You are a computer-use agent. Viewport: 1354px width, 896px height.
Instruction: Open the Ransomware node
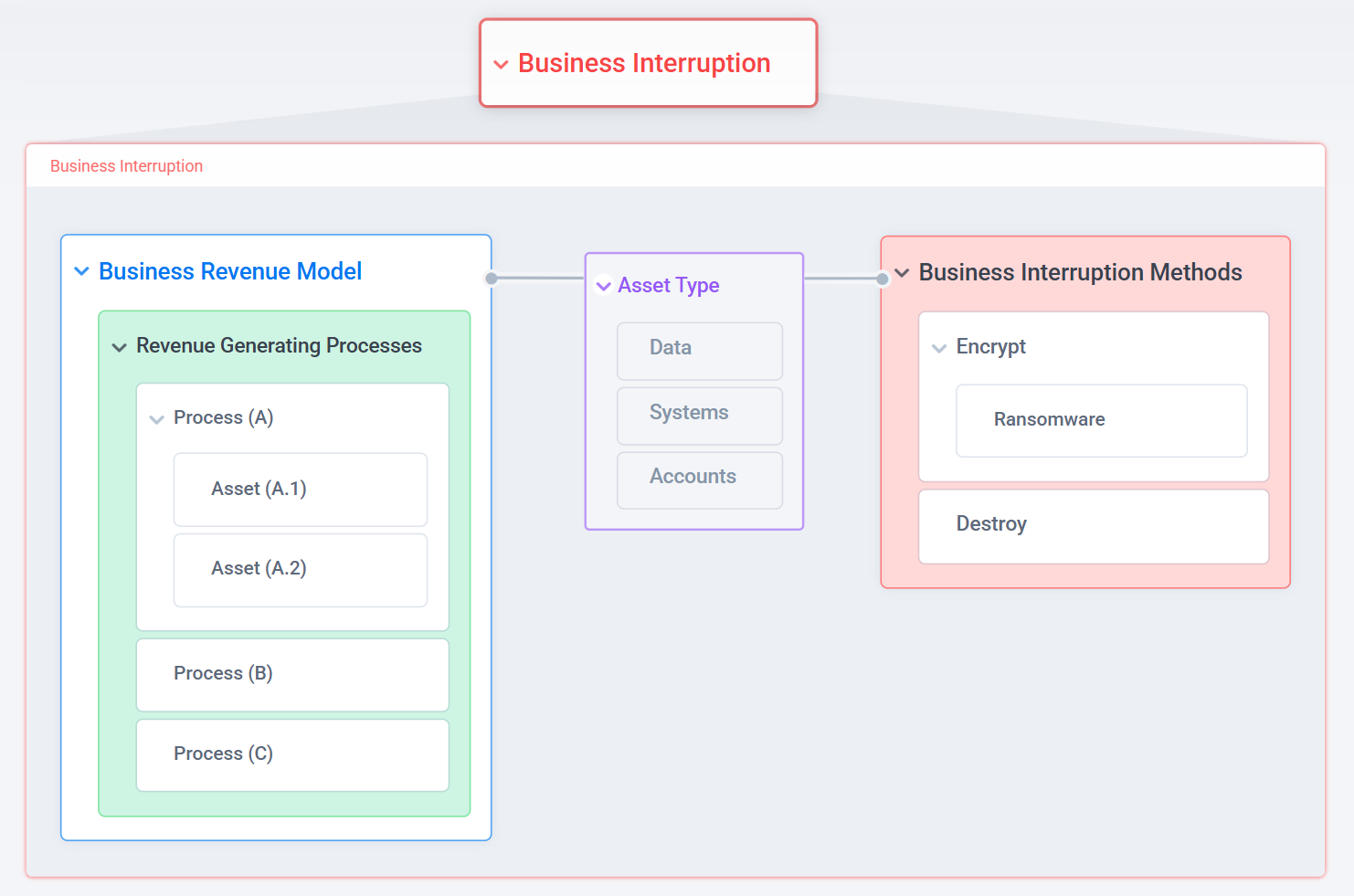(1100, 420)
